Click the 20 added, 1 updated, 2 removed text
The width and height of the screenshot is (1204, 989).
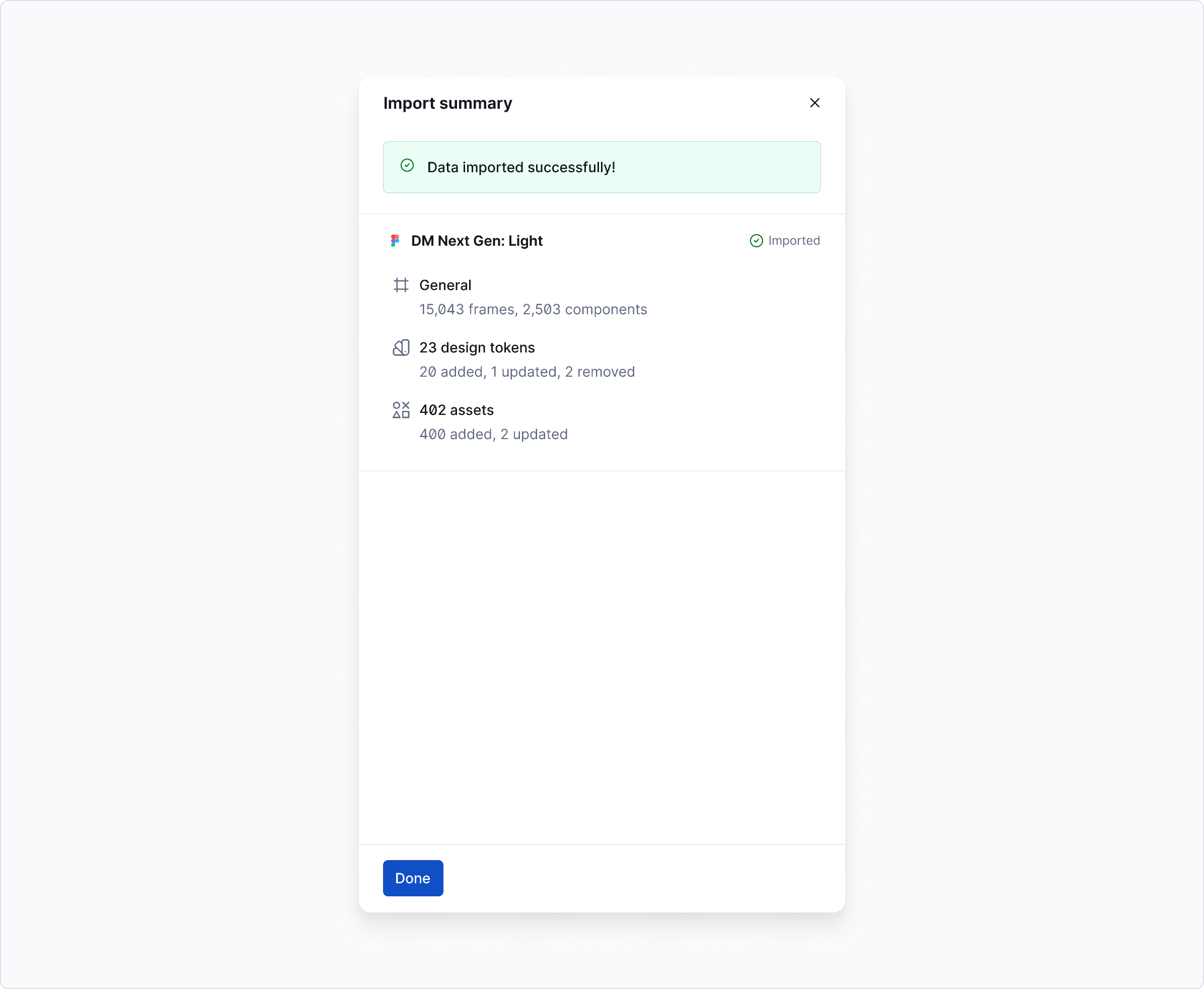[x=527, y=372]
